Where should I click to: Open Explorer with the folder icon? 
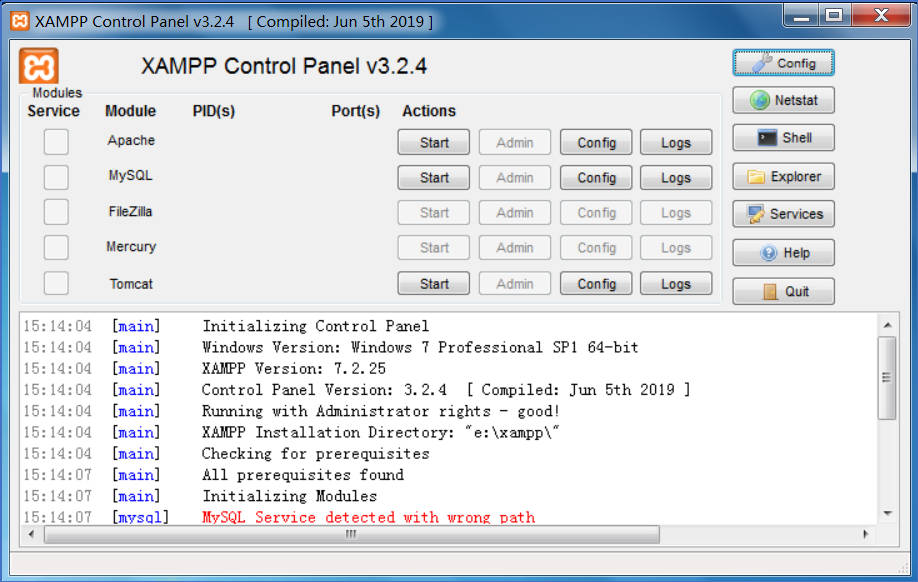tap(783, 176)
